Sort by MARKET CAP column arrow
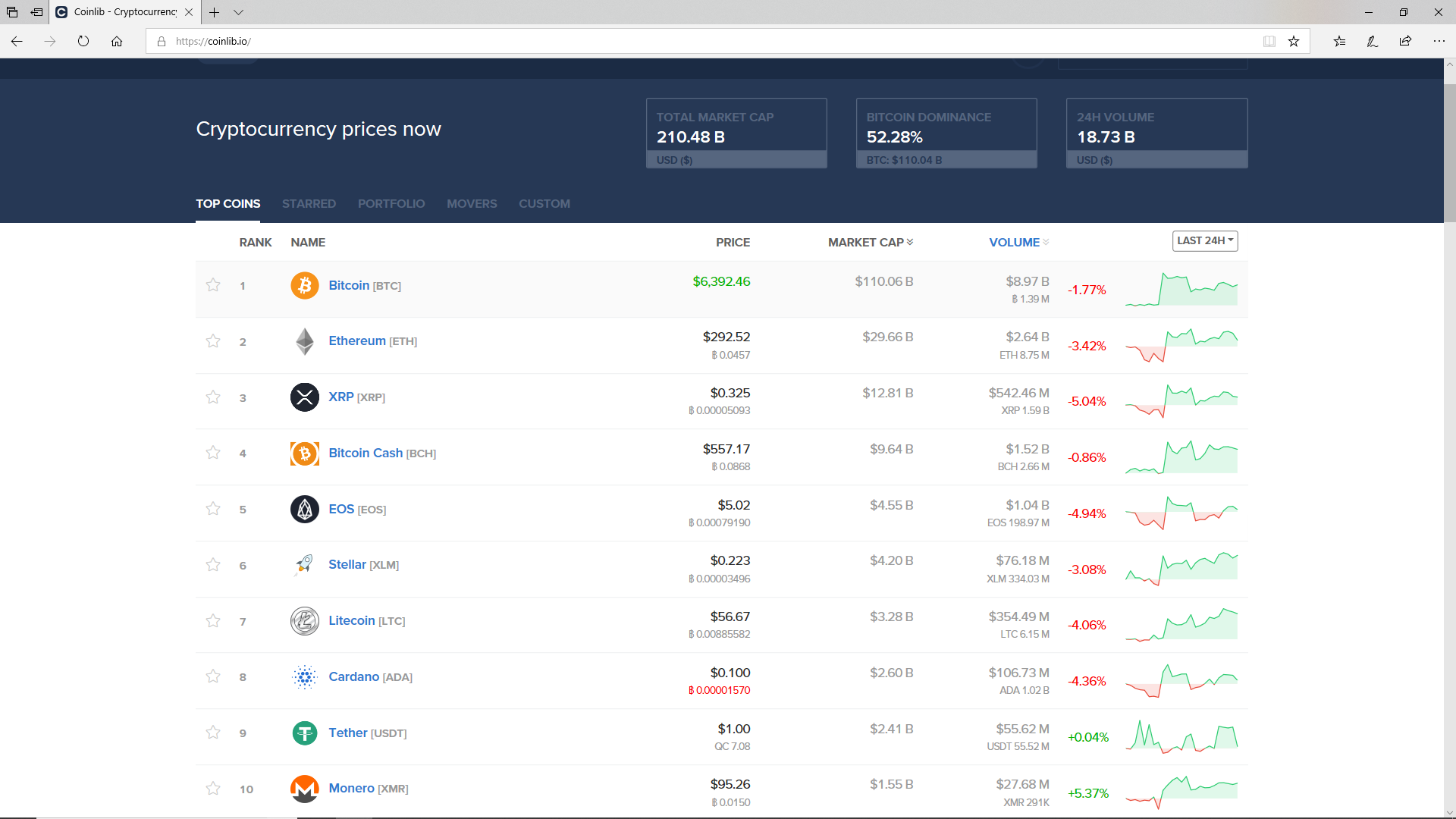This screenshot has width=1456, height=819. tap(909, 242)
